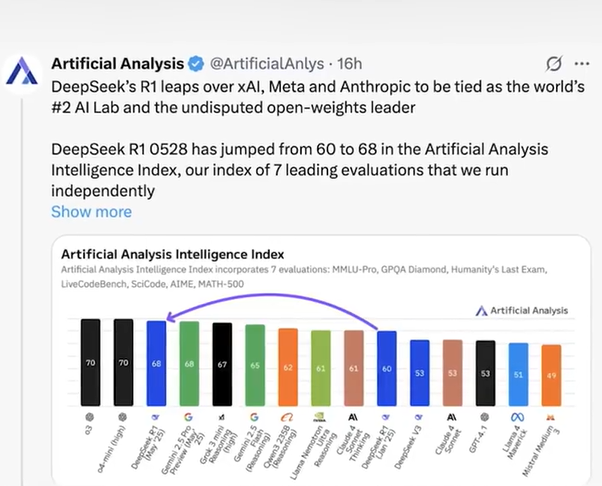Click the Artificial Analysis profile avatar
The height and width of the screenshot is (486, 602).
pyautogui.click(x=24, y=73)
